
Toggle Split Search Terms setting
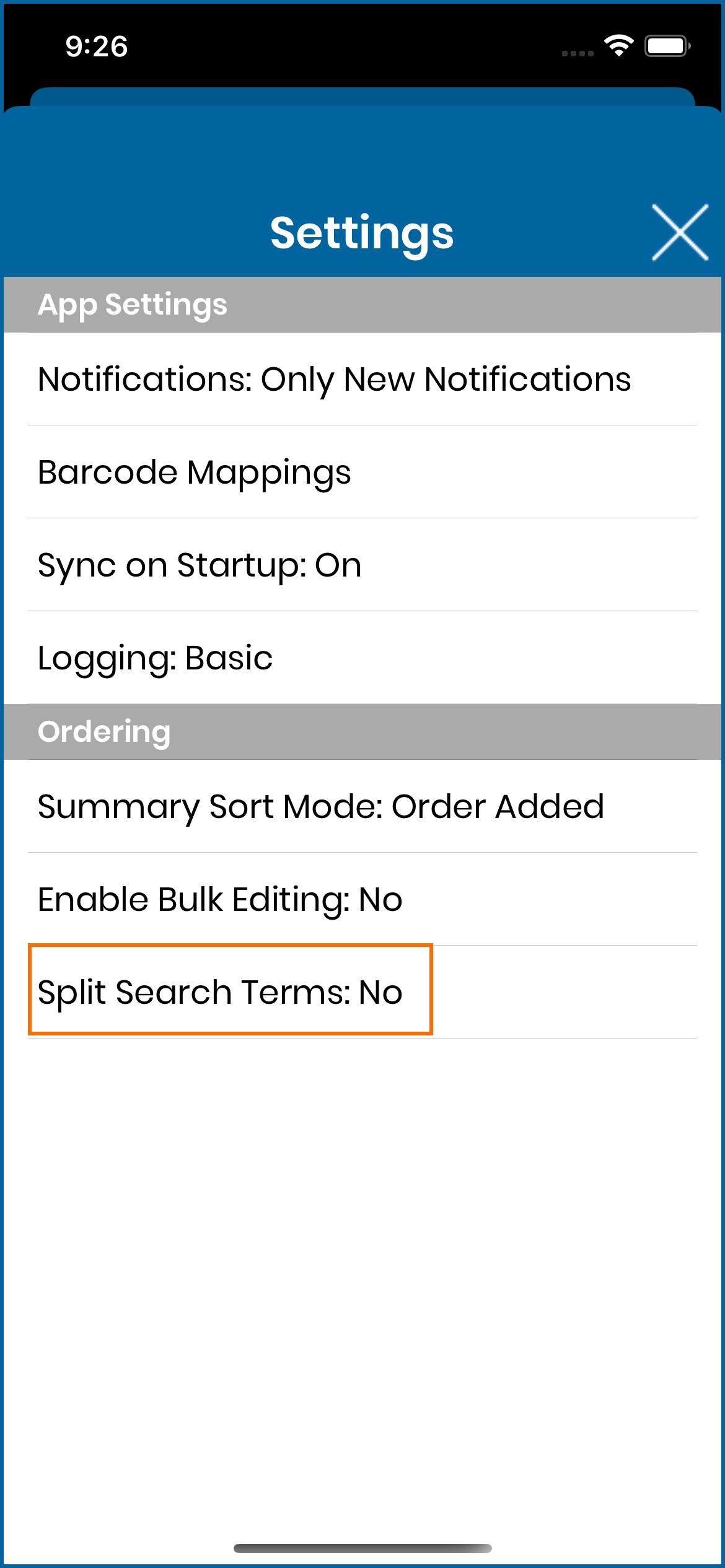362,992
